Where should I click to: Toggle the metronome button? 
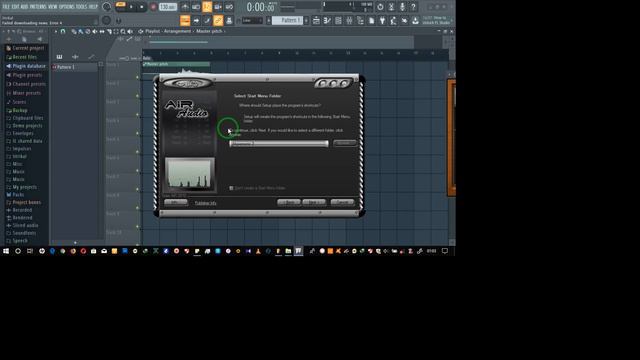[185, 7]
